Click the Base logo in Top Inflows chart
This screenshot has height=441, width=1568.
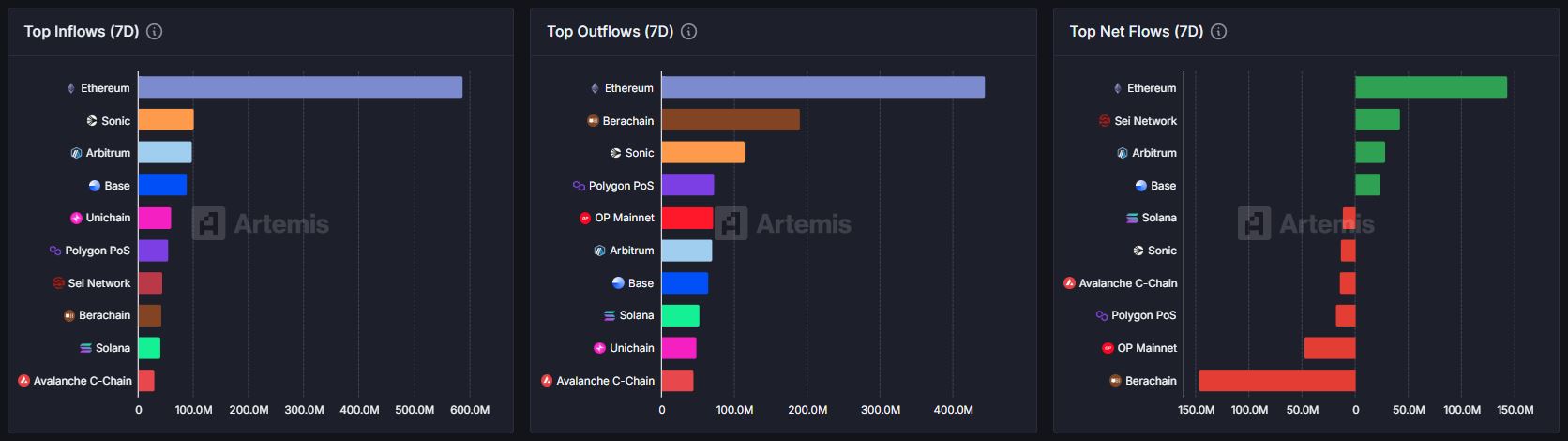click(94, 186)
